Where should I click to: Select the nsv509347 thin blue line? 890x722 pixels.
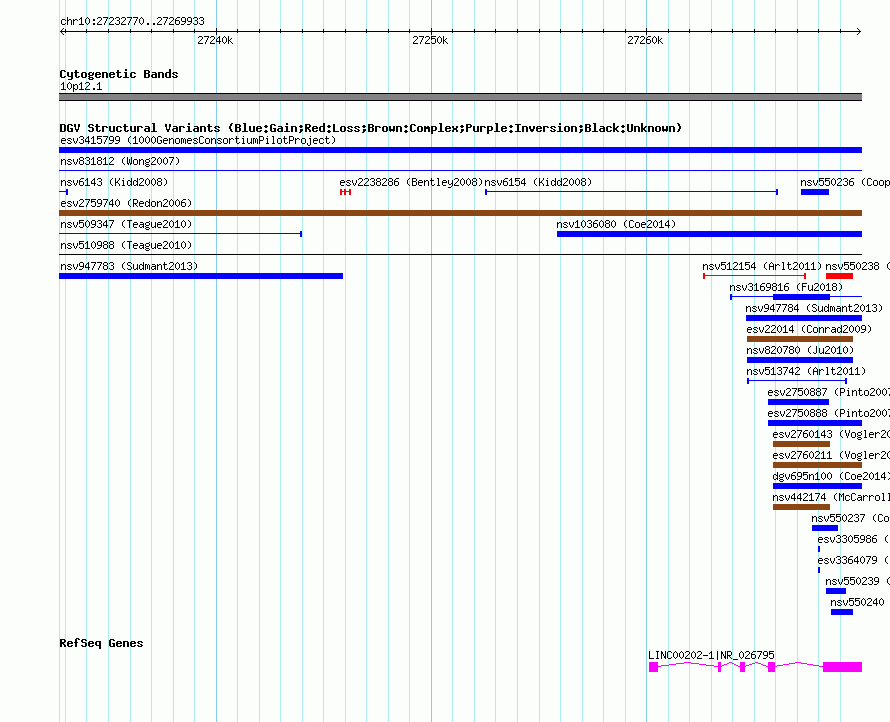(x=180, y=234)
